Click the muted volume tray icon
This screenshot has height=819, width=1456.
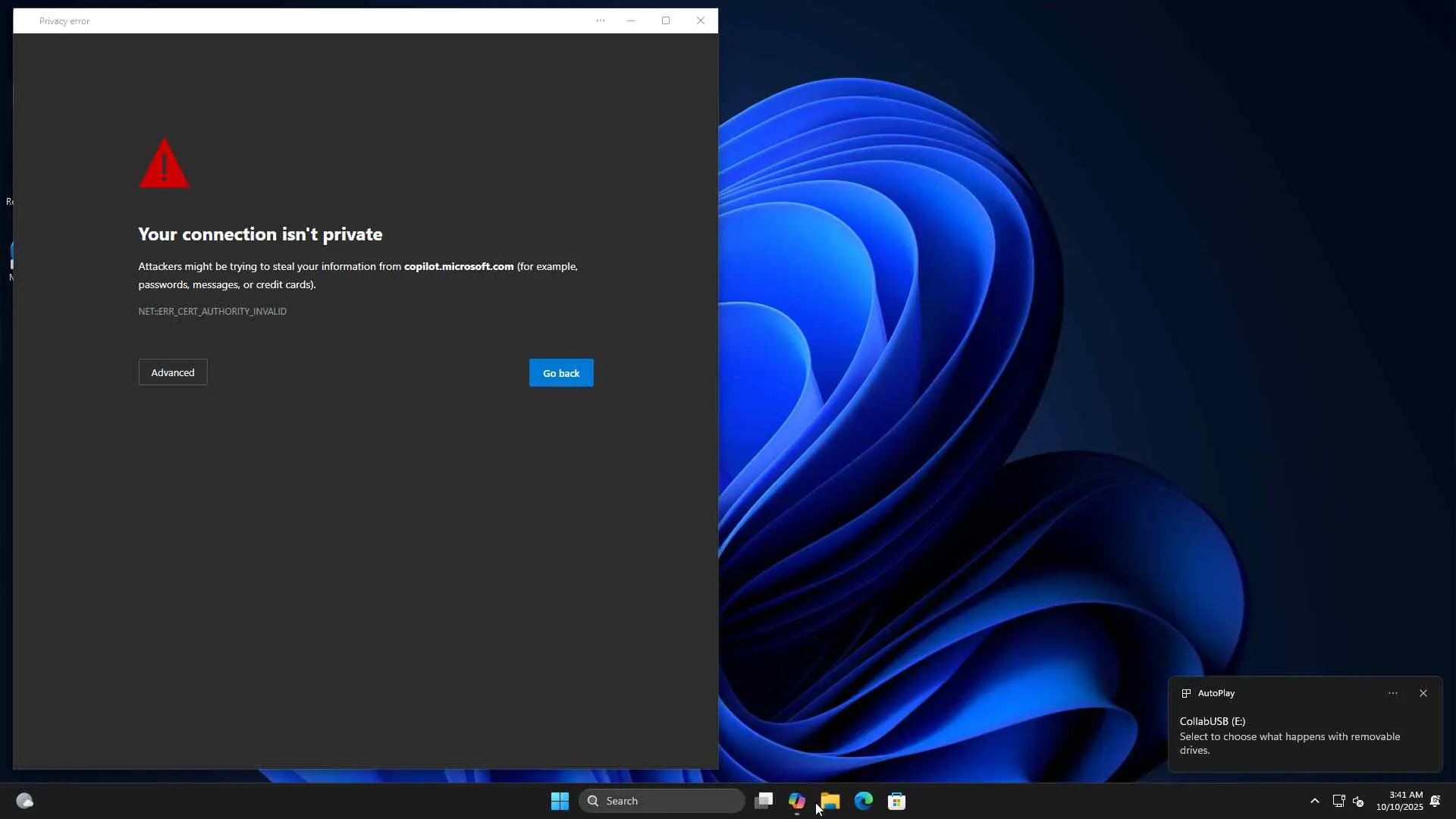point(1358,801)
